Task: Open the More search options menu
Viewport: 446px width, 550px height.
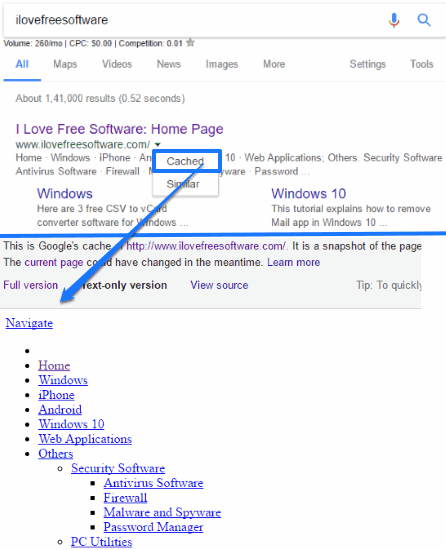Action: point(274,64)
